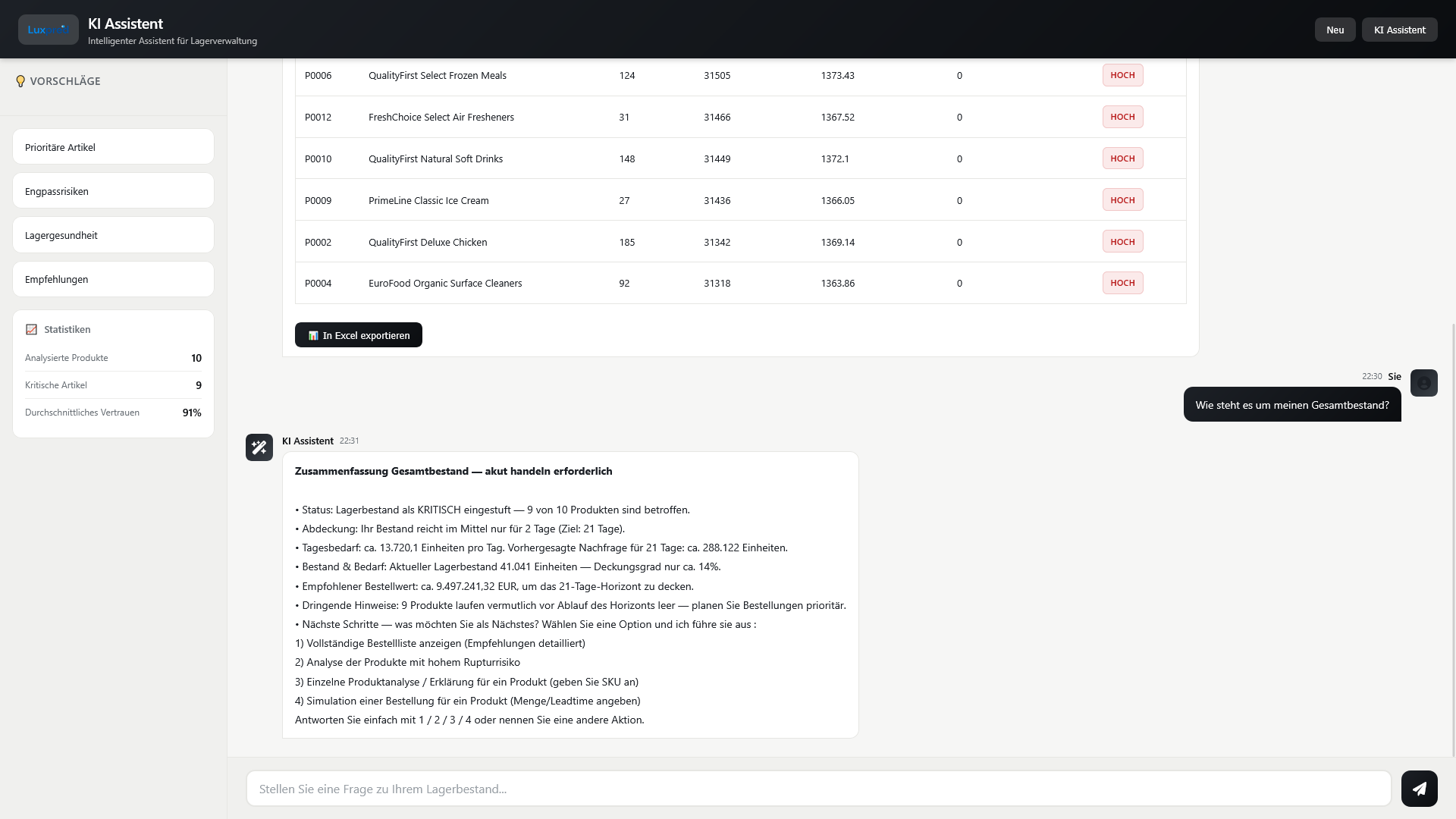1456x819 pixels.
Task: Open the Lagergesundheit suggestion
Action: 113,235
